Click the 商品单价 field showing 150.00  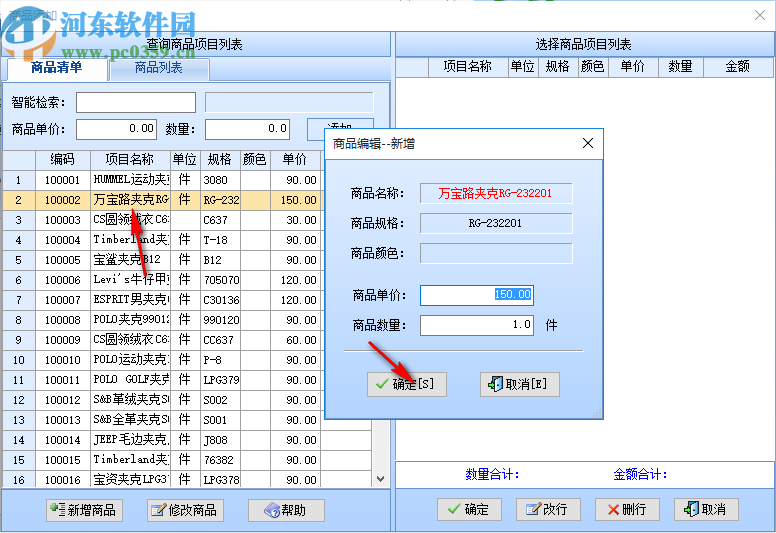point(477,295)
